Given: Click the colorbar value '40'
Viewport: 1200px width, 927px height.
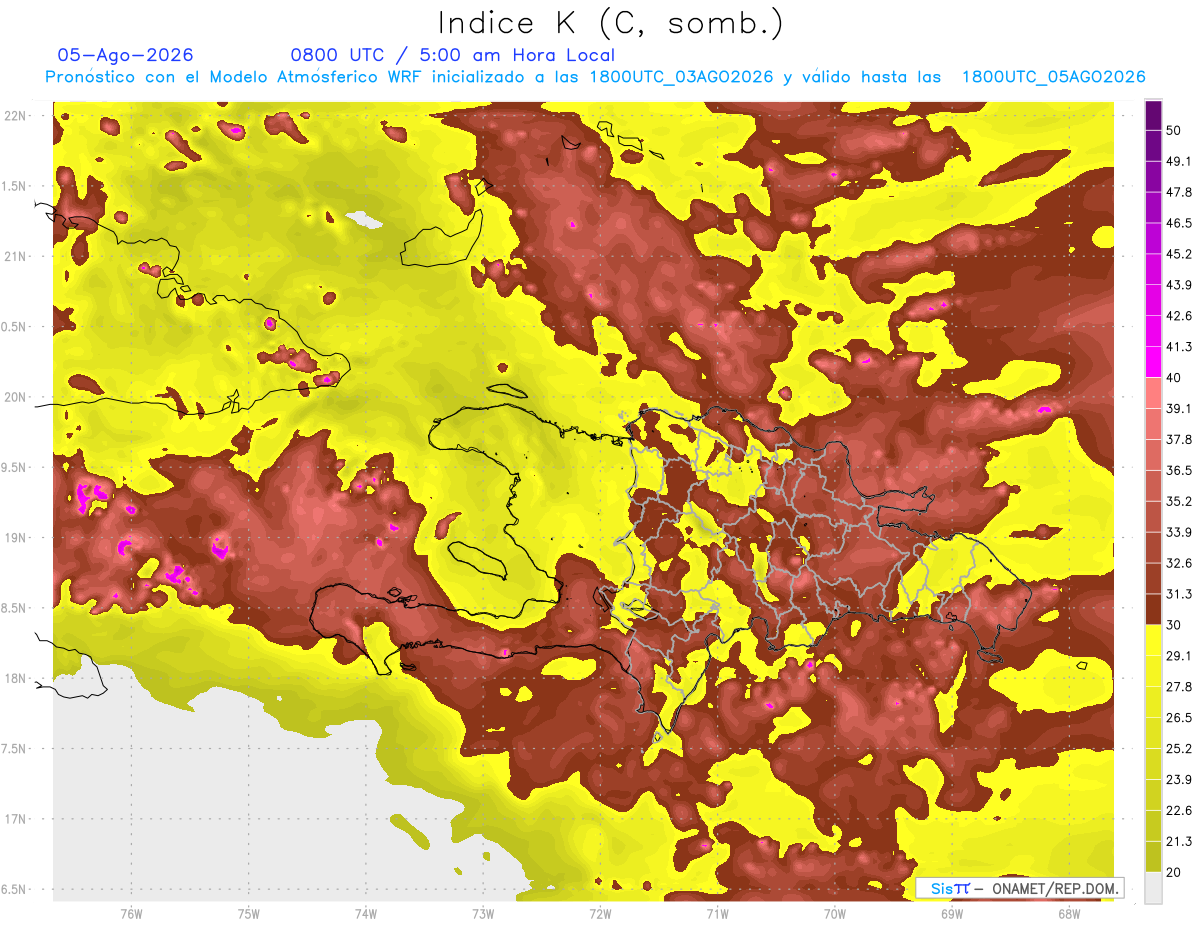Looking at the screenshot, I should point(1174,377).
